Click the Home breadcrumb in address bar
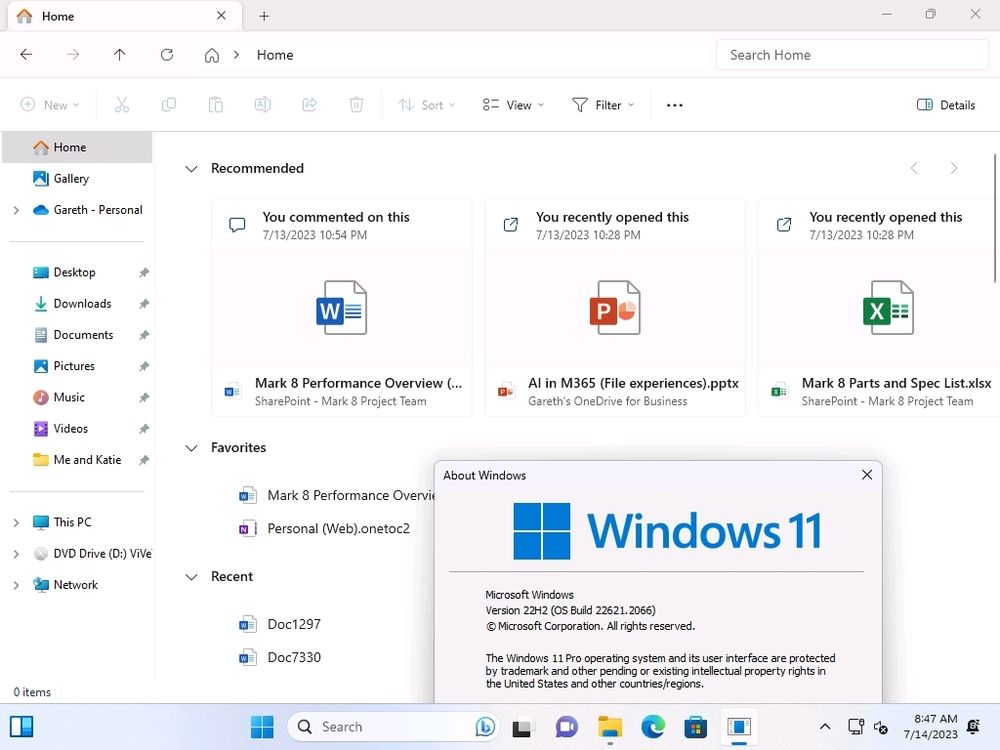This screenshot has width=1000, height=750. [275, 55]
